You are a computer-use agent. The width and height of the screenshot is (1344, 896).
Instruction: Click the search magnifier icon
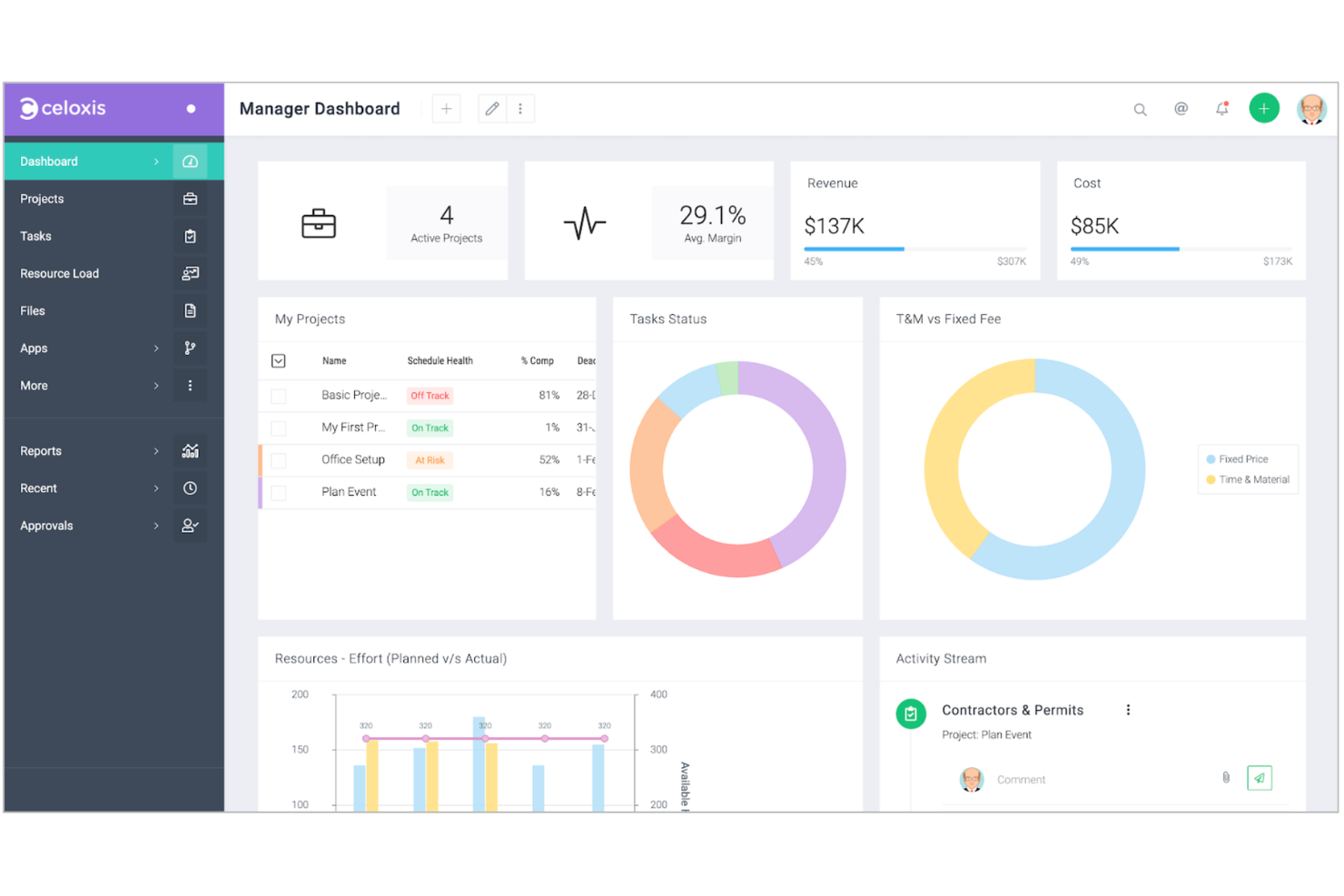tap(1140, 110)
